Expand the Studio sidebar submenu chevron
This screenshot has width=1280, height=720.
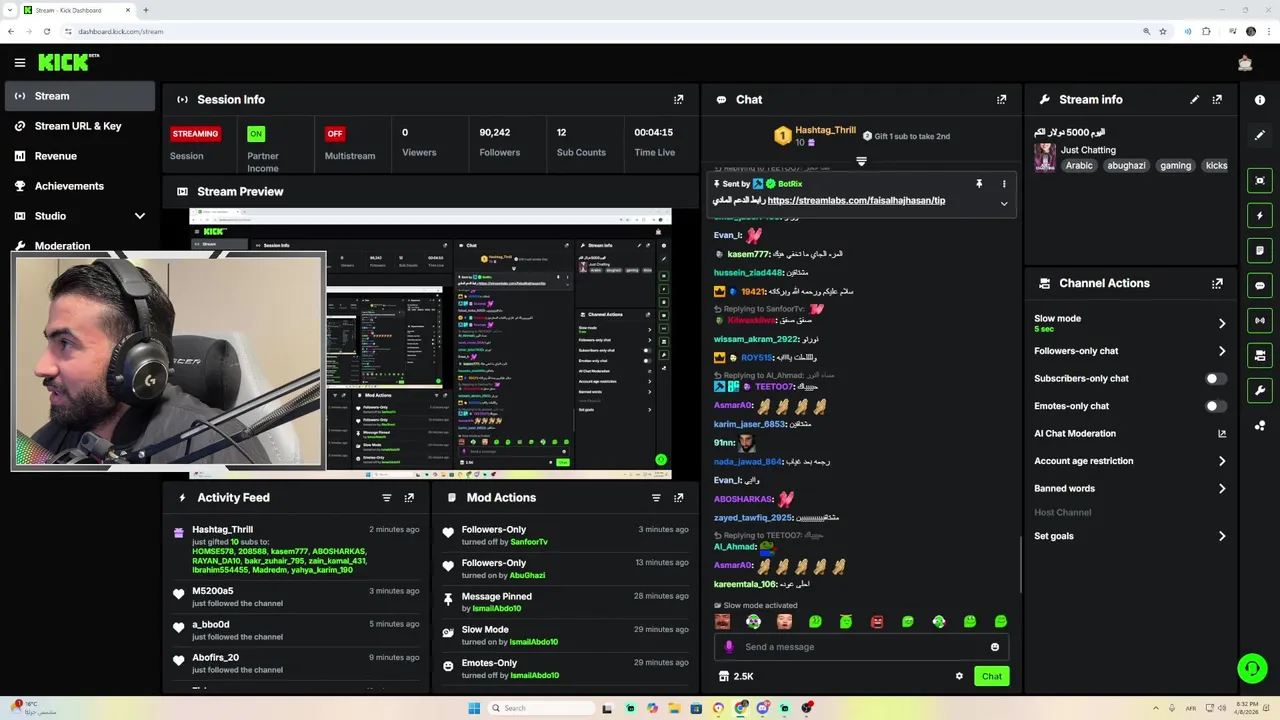(x=140, y=216)
